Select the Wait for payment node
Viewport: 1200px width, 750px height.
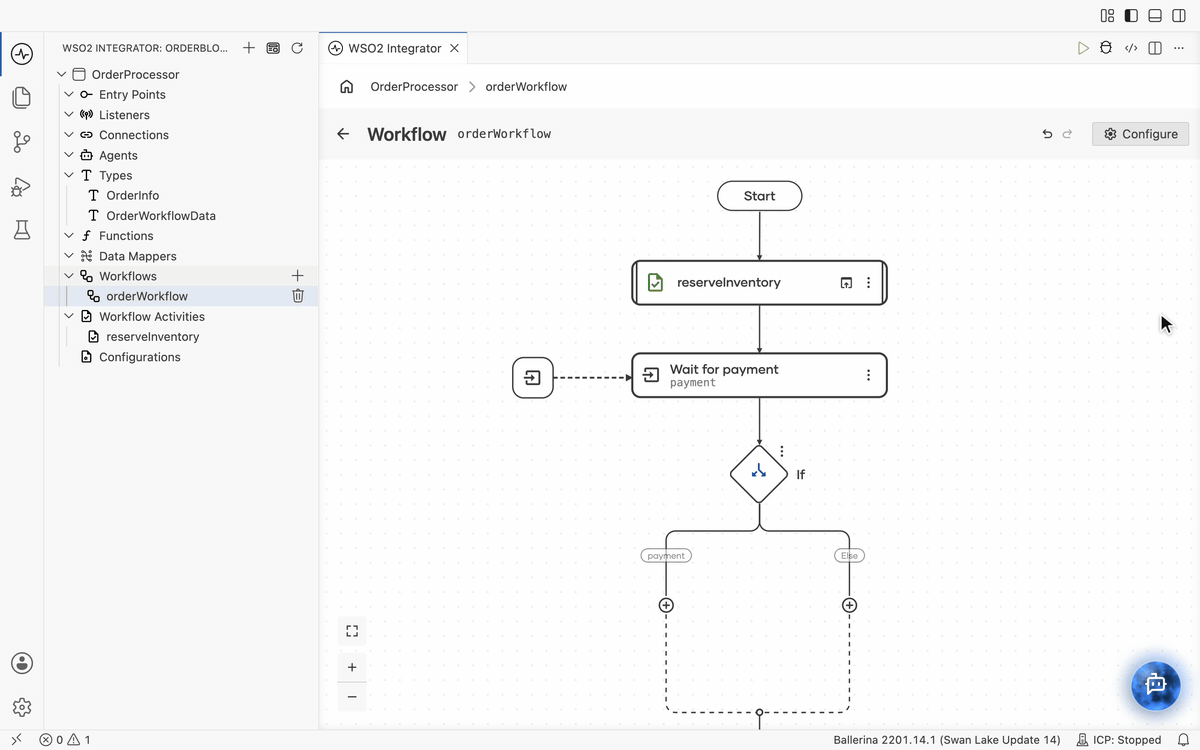point(759,375)
